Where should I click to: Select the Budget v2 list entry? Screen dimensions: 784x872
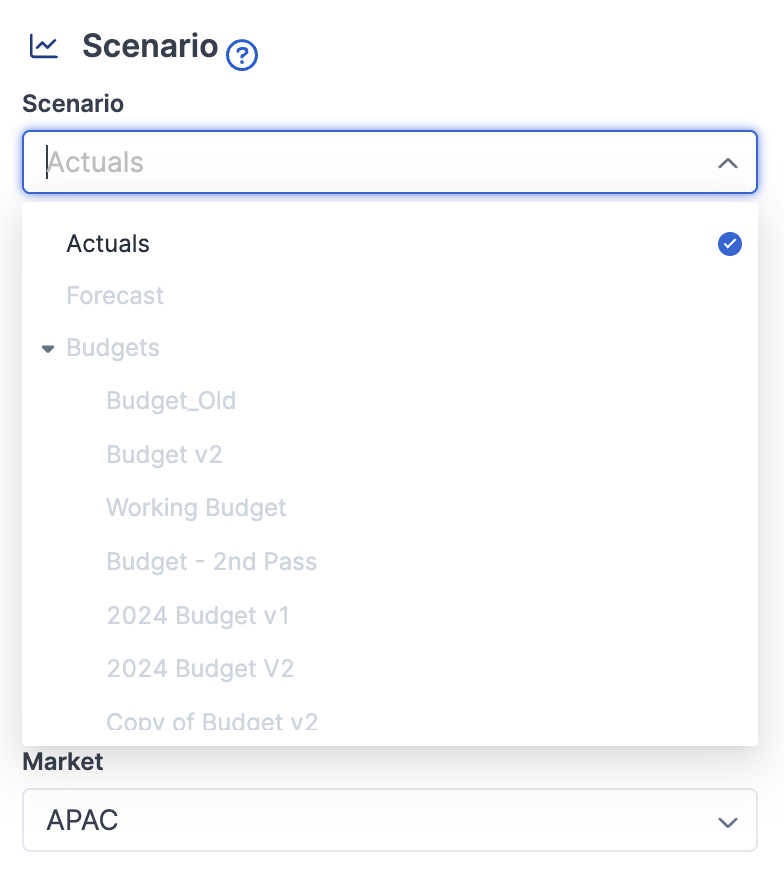tap(164, 454)
